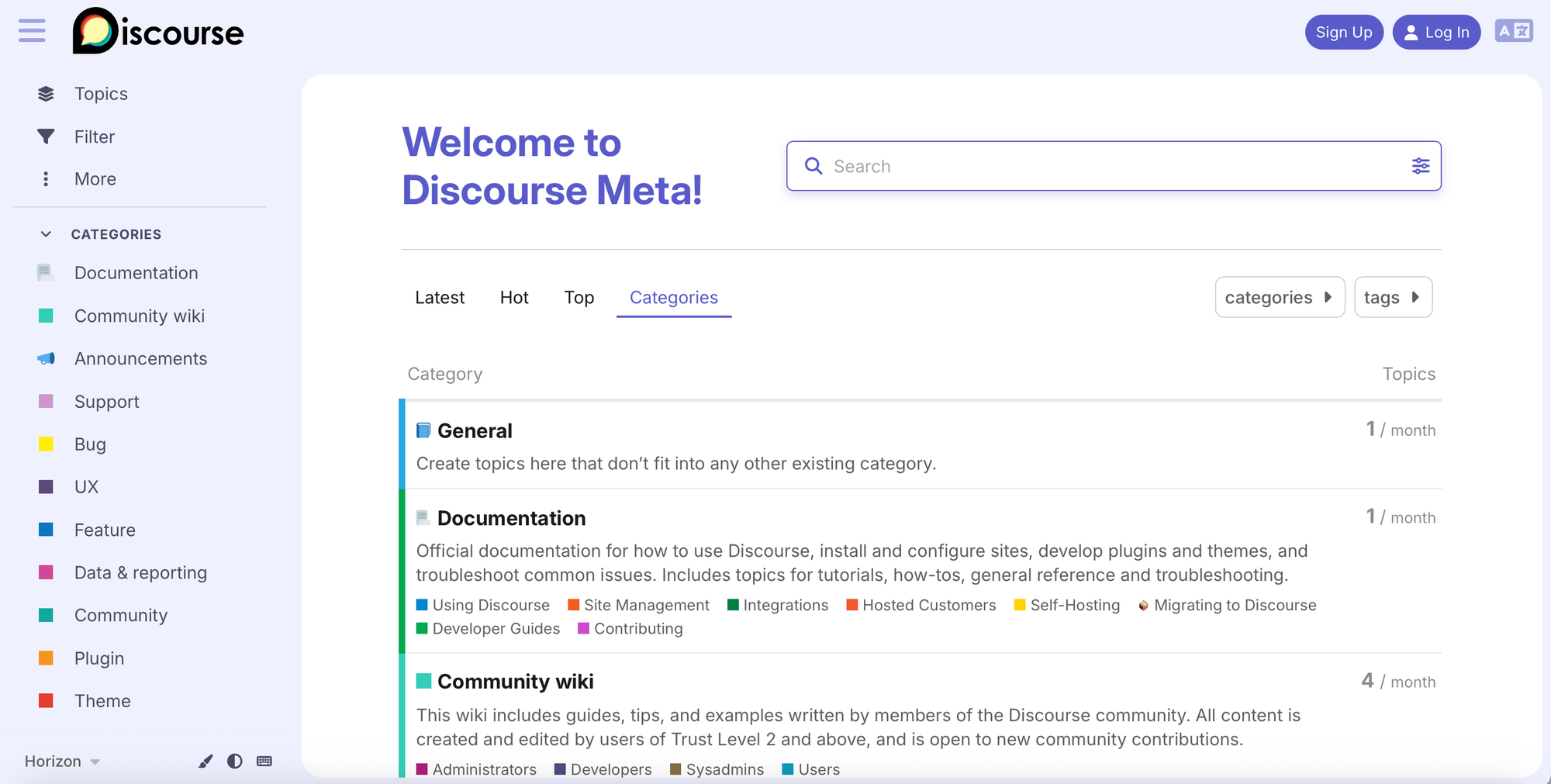
Task: Click the Announcements megaphone icon
Action: 46,358
